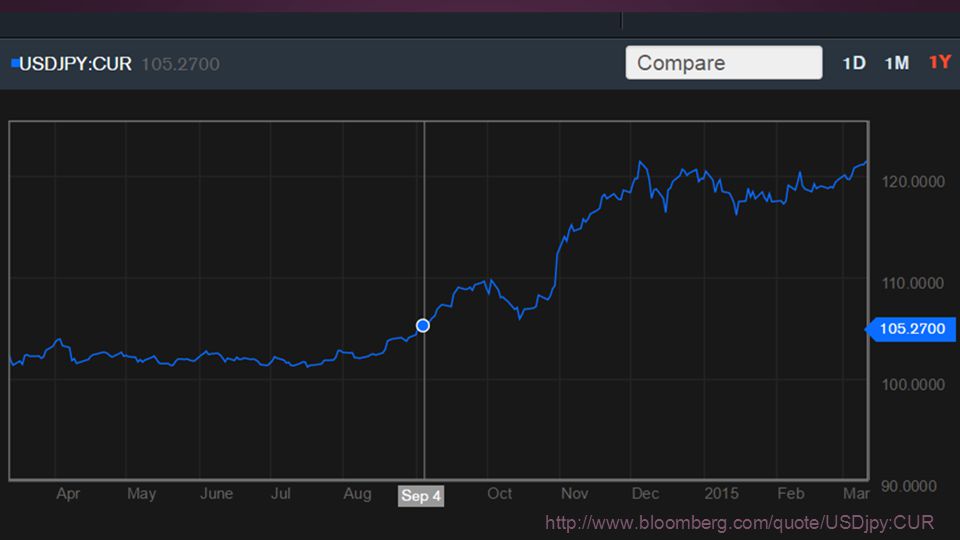Click the USDJPY:CUR ticker label

pyautogui.click(x=75, y=64)
